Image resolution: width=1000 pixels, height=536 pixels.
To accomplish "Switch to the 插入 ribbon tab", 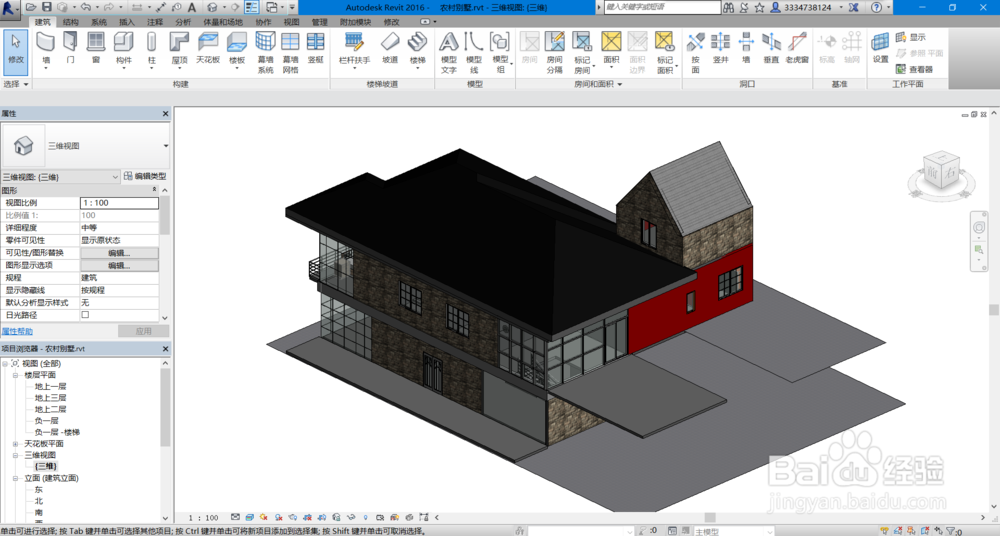I will point(127,22).
